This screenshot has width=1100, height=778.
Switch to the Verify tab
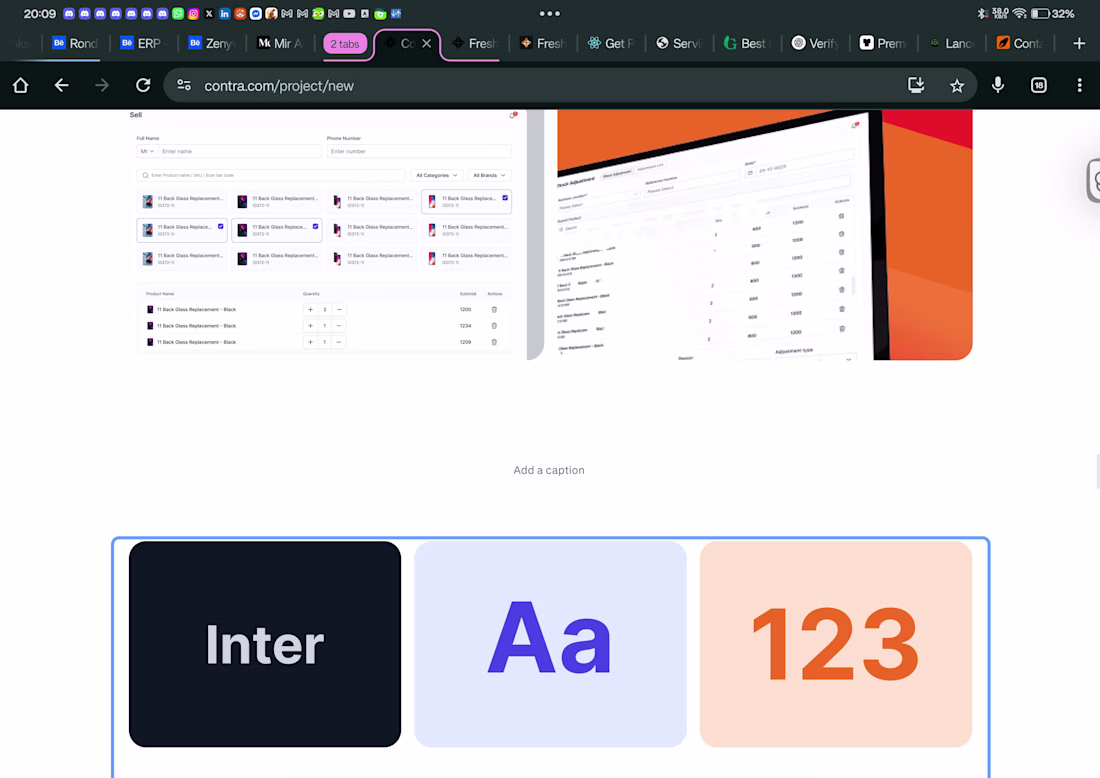point(815,43)
